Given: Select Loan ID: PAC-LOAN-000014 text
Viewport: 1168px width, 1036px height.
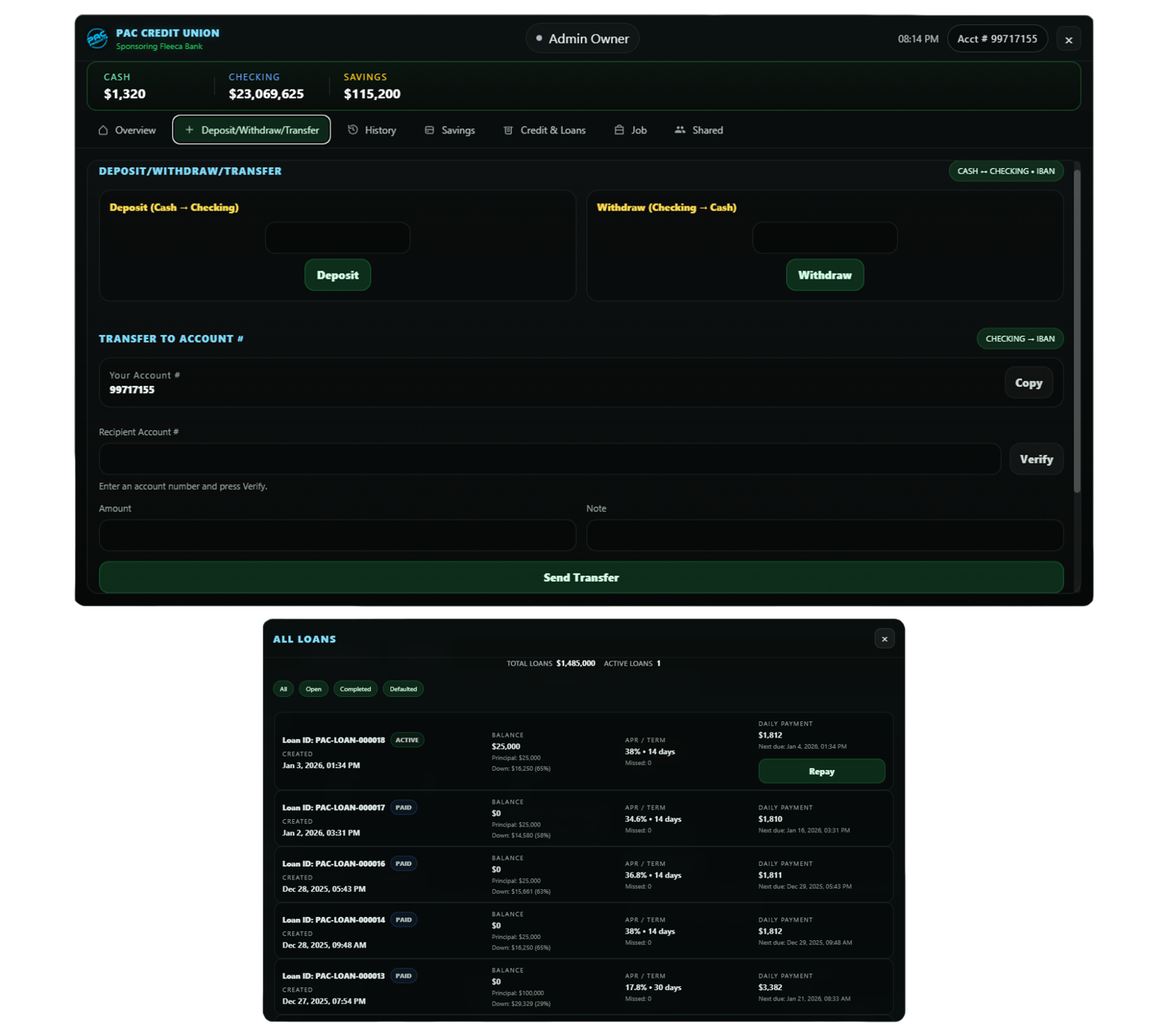Looking at the screenshot, I should click(333, 920).
